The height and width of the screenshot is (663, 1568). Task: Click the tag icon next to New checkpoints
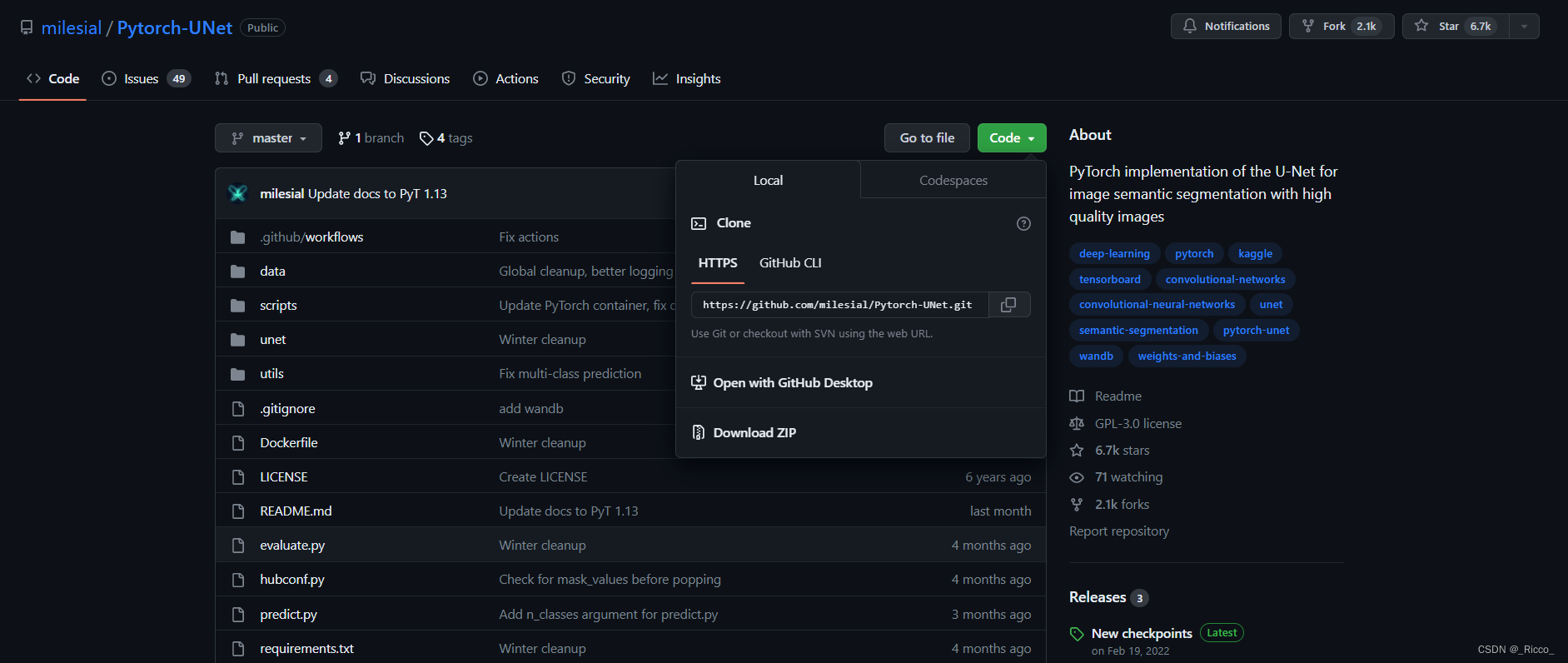tap(1077, 634)
